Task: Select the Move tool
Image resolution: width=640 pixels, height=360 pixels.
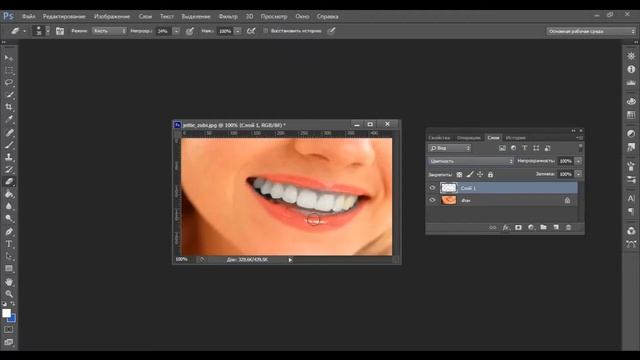Action: click(9, 58)
